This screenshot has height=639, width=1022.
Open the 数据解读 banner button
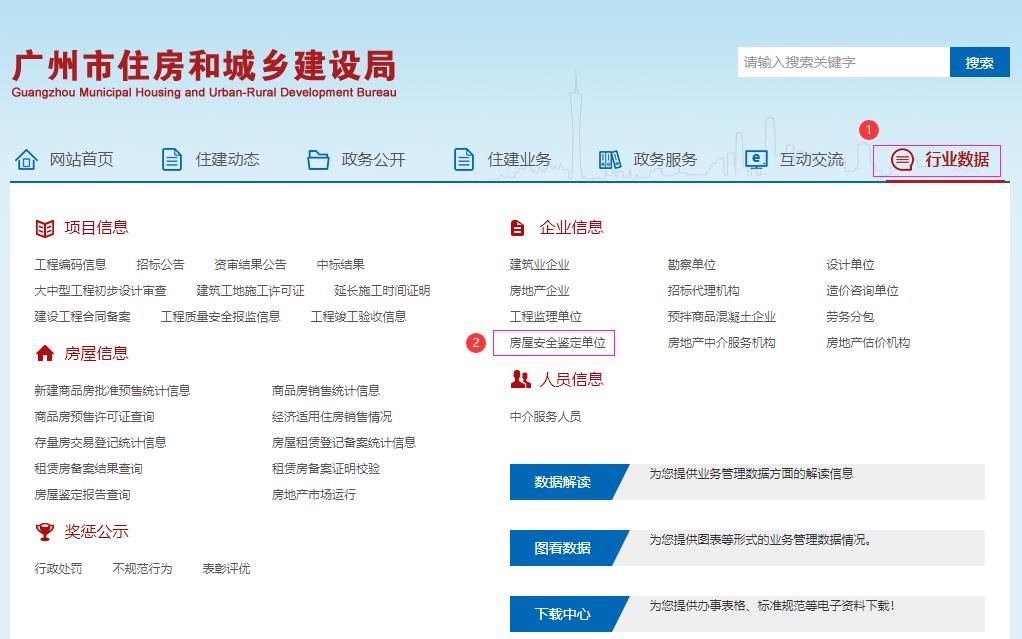tap(562, 482)
